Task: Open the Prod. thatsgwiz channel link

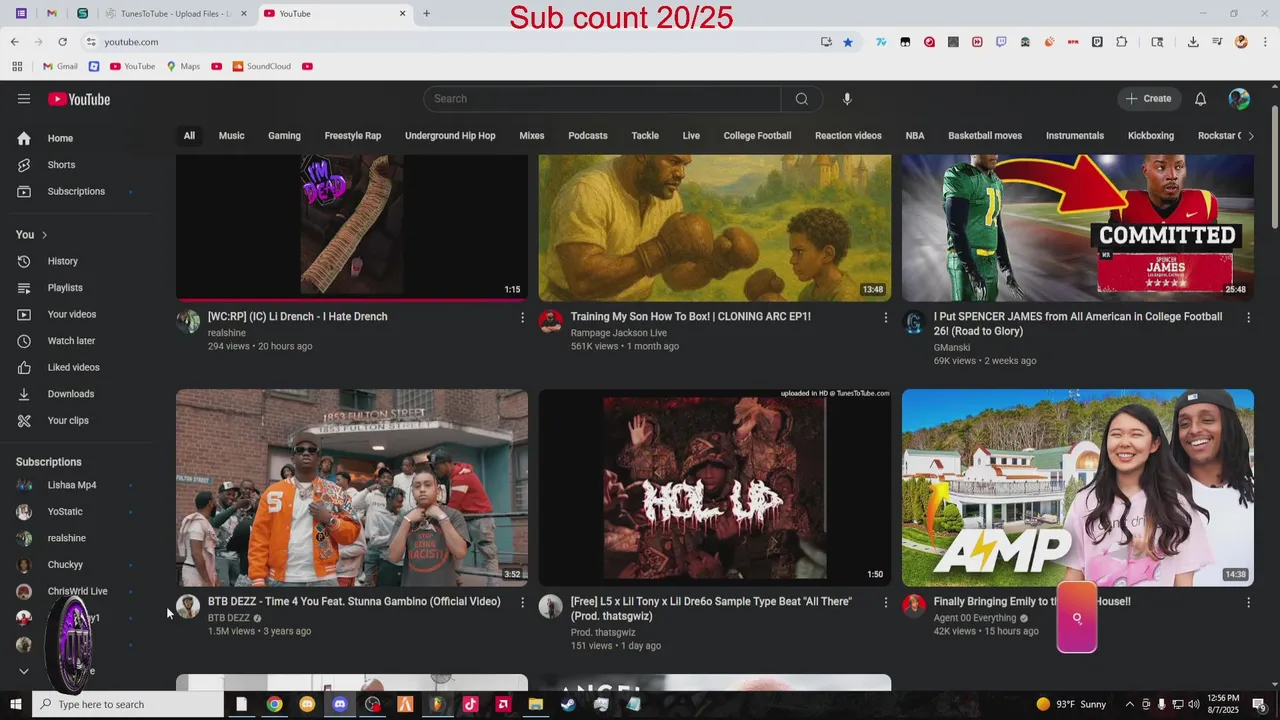Action: pos(603,633)
